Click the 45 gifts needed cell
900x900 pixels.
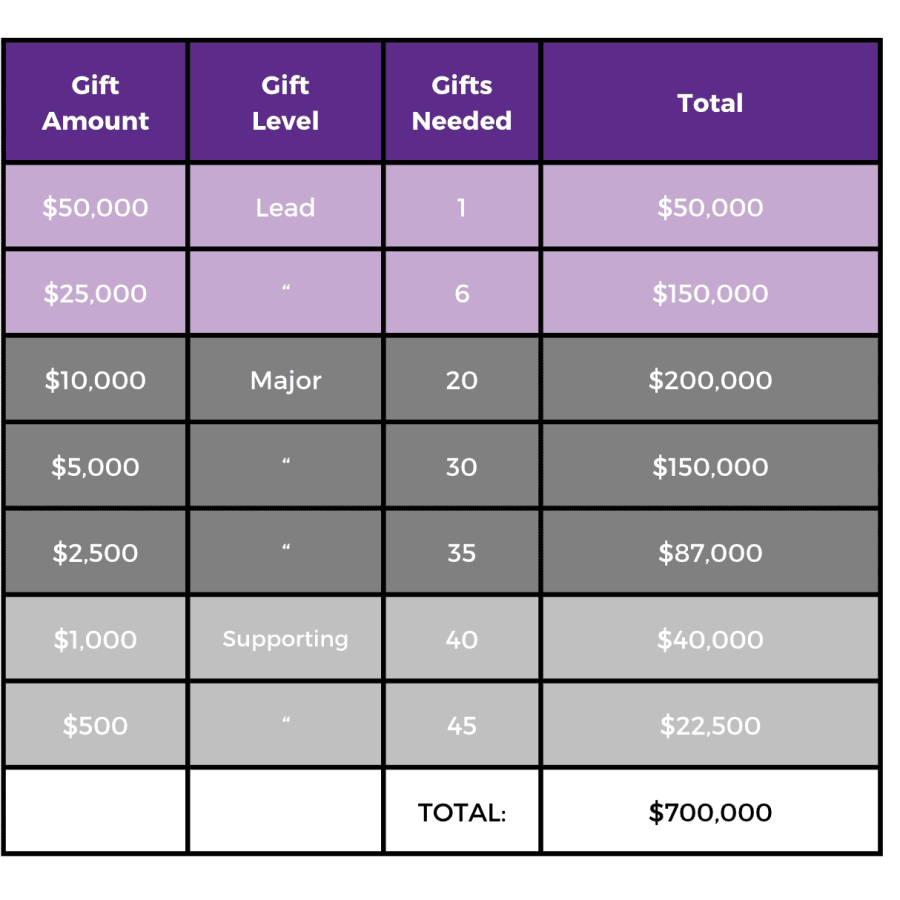click(461, 725)
